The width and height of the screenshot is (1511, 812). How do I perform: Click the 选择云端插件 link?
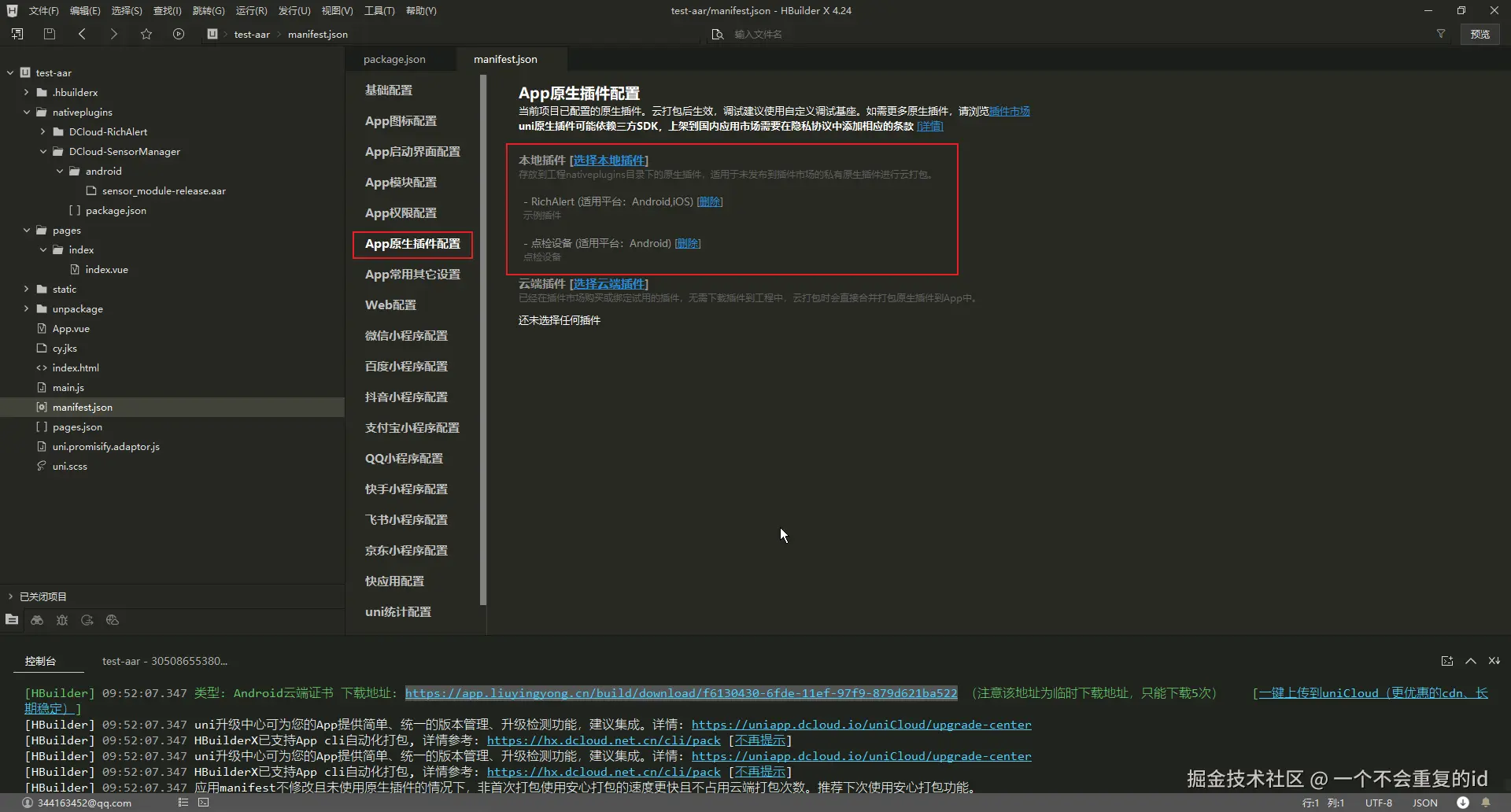(x=609, y=283)
